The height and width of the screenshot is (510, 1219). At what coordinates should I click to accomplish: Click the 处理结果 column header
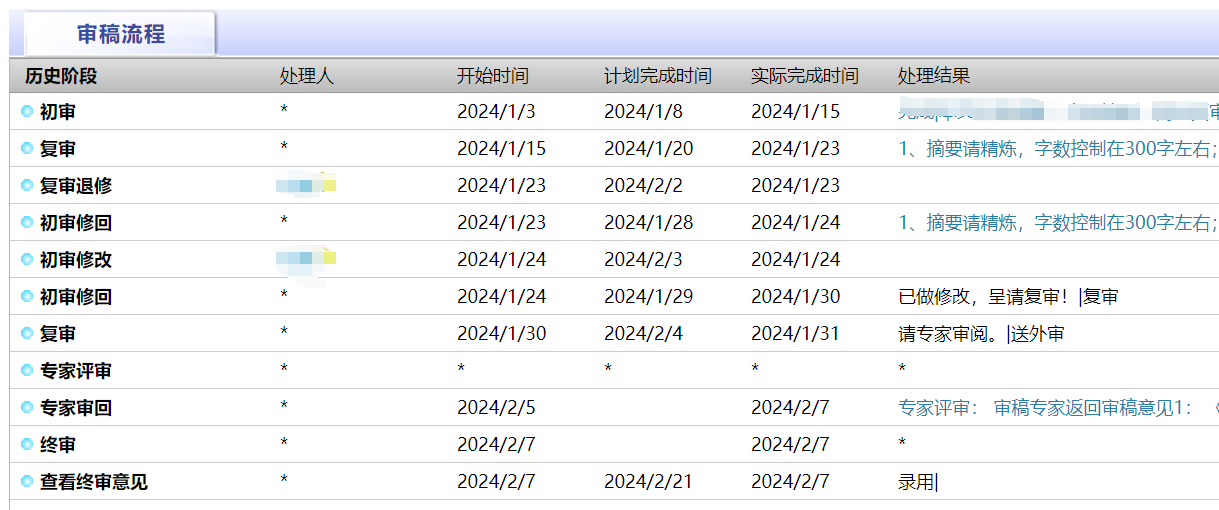934,76
